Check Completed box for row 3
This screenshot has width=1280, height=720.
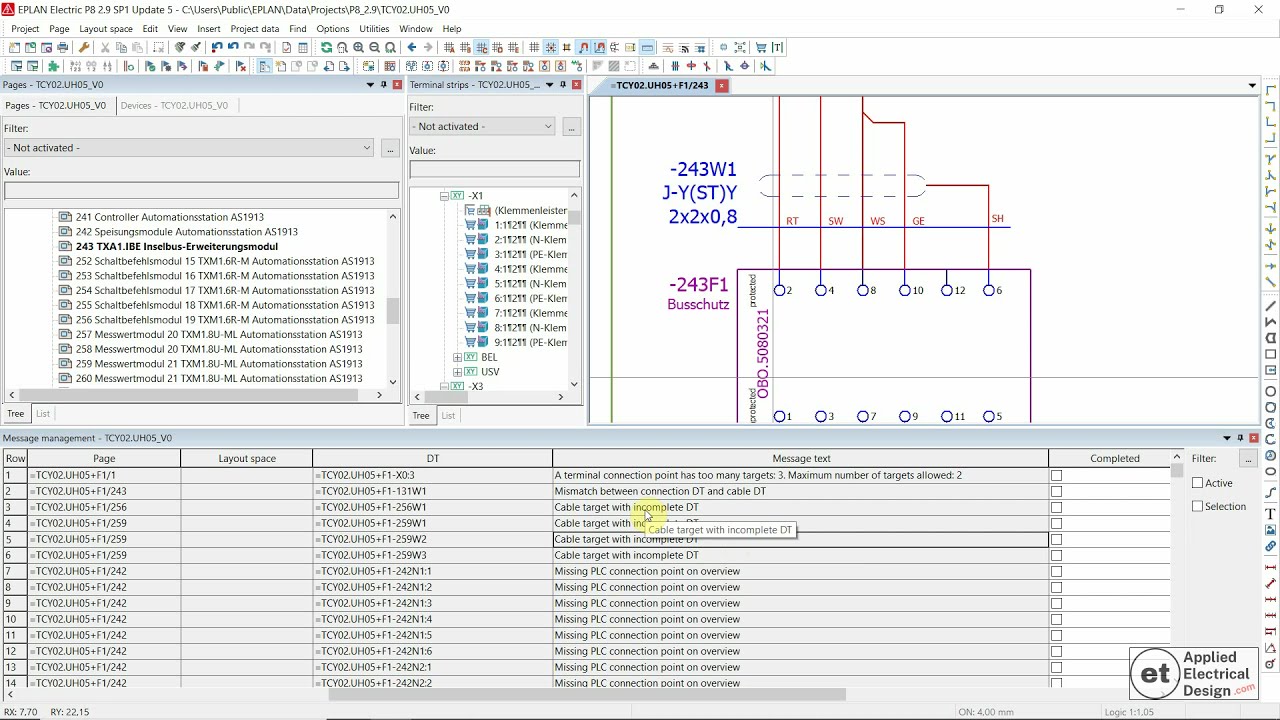(1056, 508)
